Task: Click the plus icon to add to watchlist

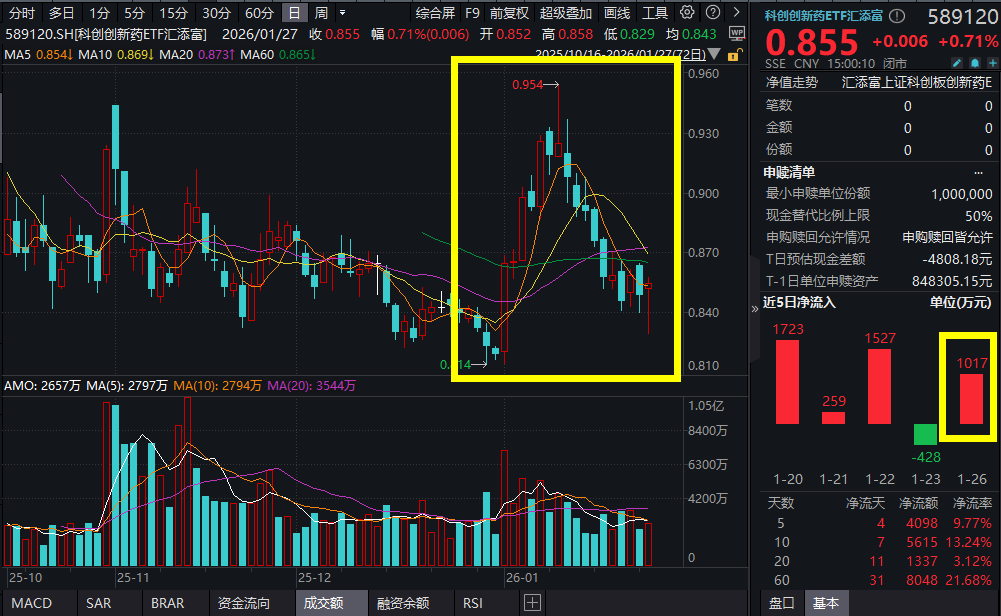Action: 992,63
